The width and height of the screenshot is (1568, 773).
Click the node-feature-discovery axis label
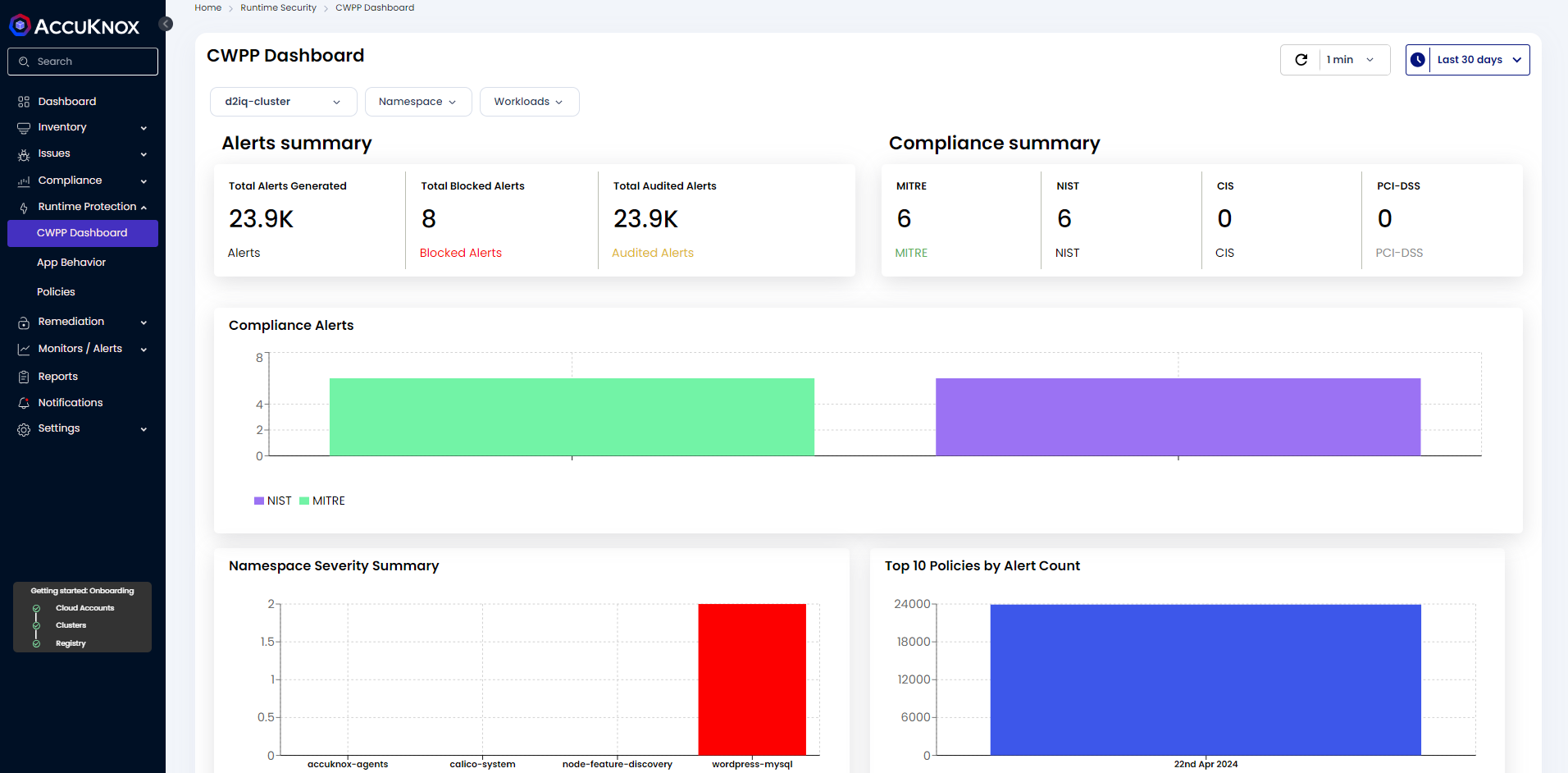point(618,764)
